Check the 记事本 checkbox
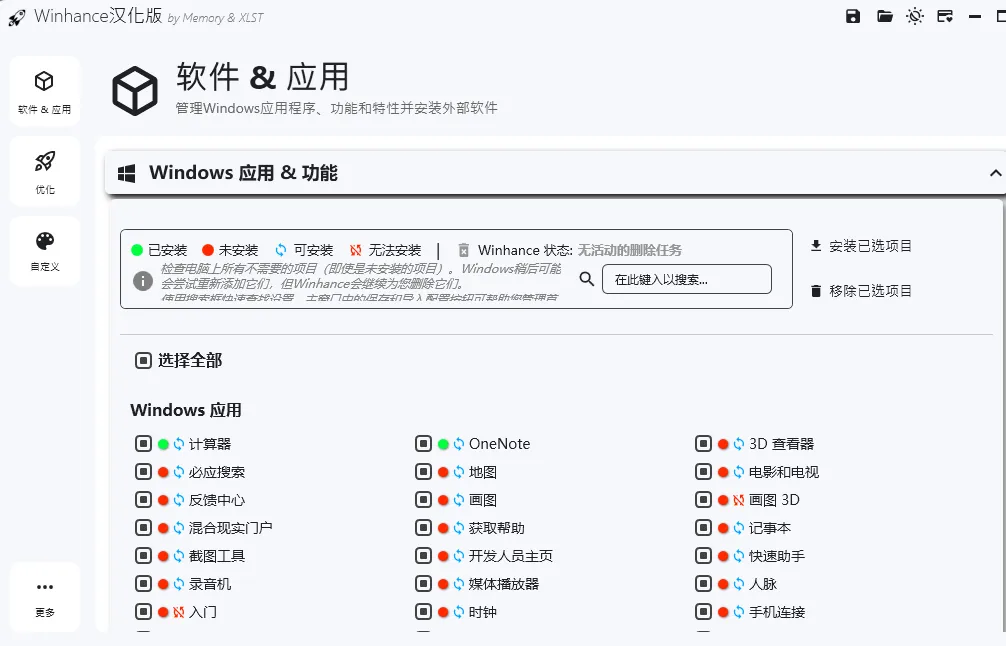Viewport: 1006px width, 646px height. coord(703,528)
